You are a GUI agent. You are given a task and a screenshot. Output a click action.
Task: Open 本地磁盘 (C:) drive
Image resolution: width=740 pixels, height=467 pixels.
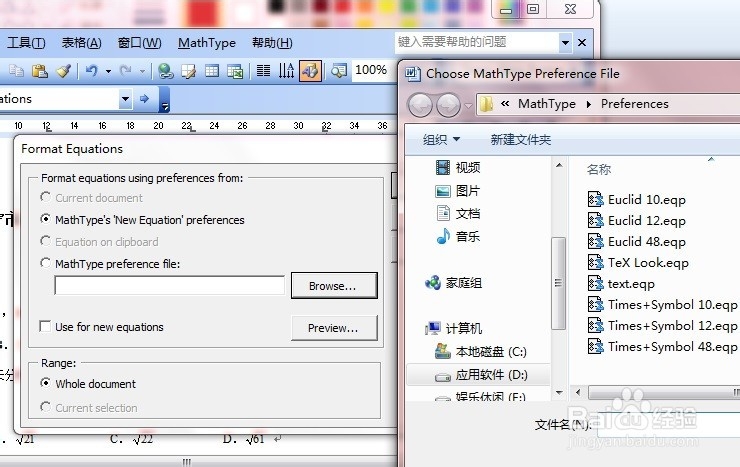[x=480, y=352]
